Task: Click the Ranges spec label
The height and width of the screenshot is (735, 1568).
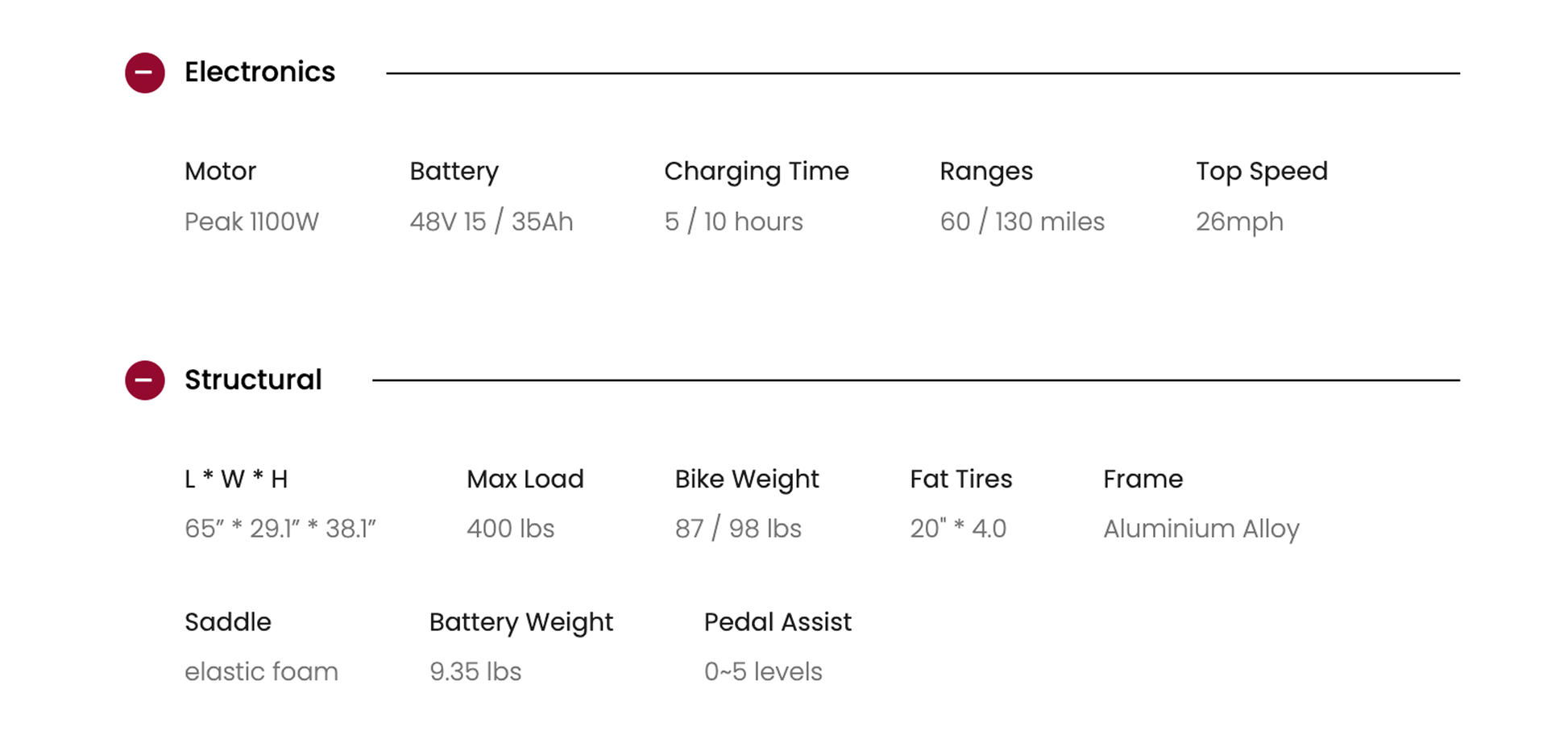Action: (985, 171)
